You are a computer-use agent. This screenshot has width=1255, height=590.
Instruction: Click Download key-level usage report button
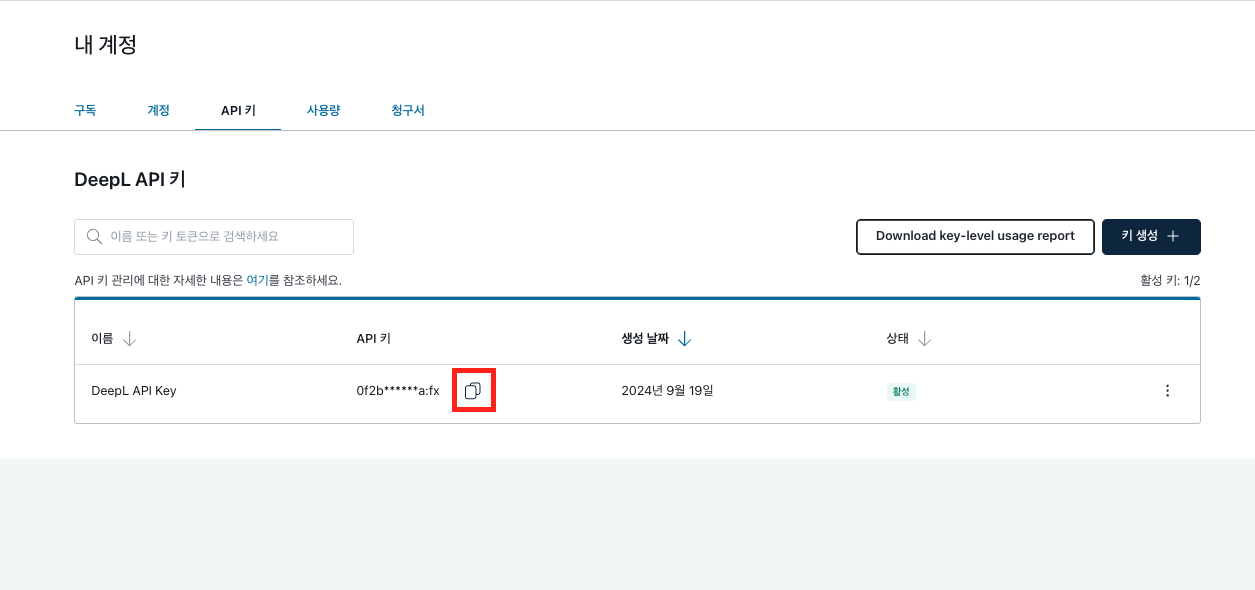[x=975, y=237]
